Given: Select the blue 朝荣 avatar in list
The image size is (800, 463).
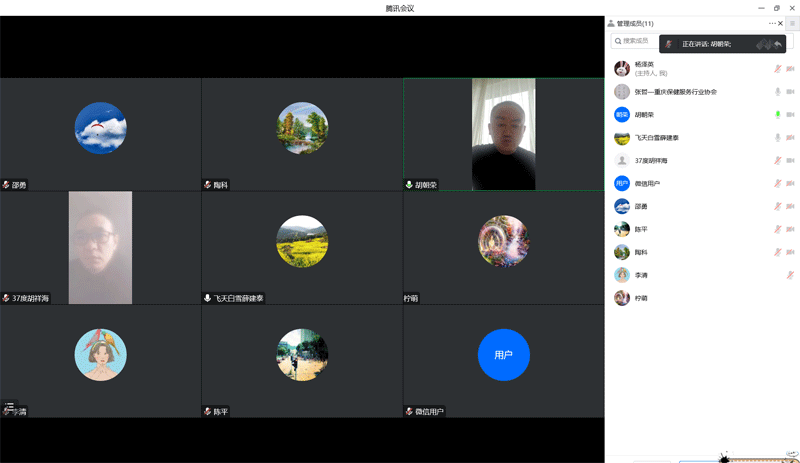Looking at the screenshot, I should (x=621, y=114).
